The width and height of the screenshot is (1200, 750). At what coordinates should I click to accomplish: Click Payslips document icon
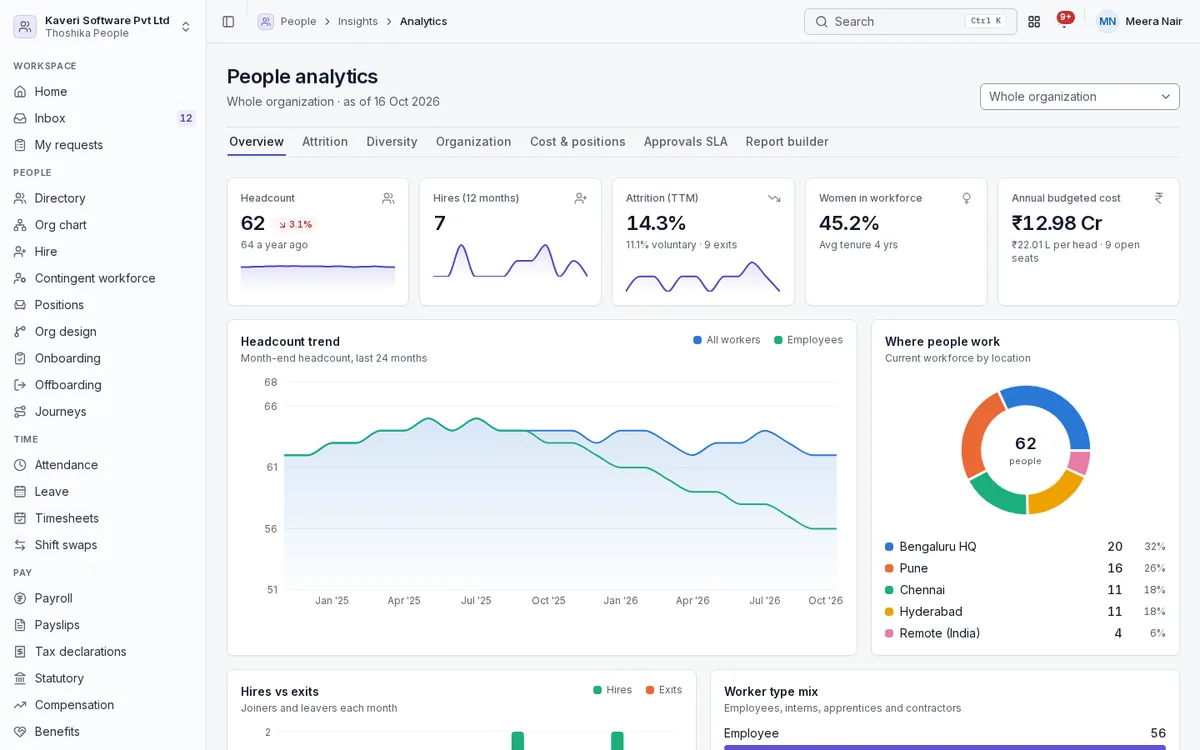[x=20, y=625]
